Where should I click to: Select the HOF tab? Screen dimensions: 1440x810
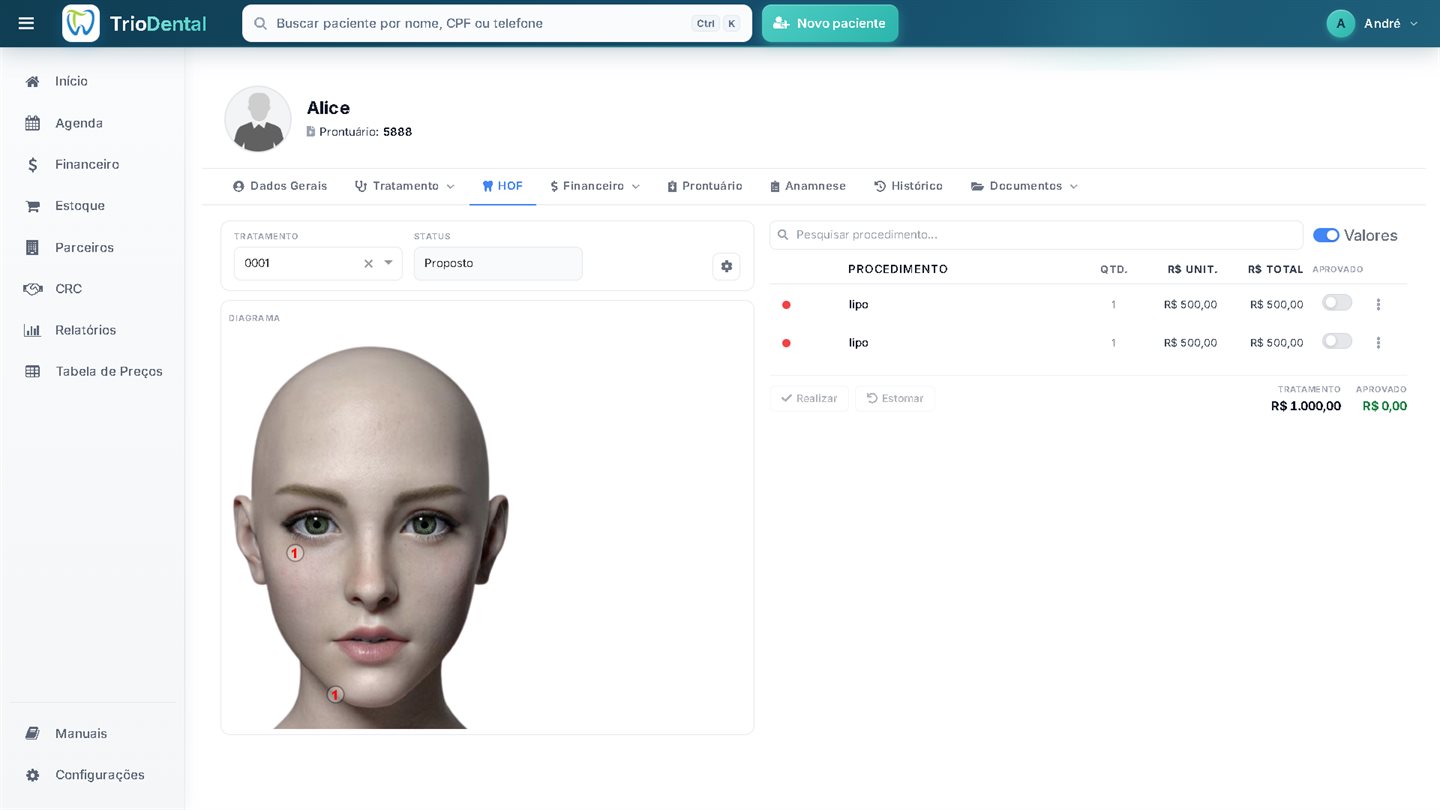502,186
